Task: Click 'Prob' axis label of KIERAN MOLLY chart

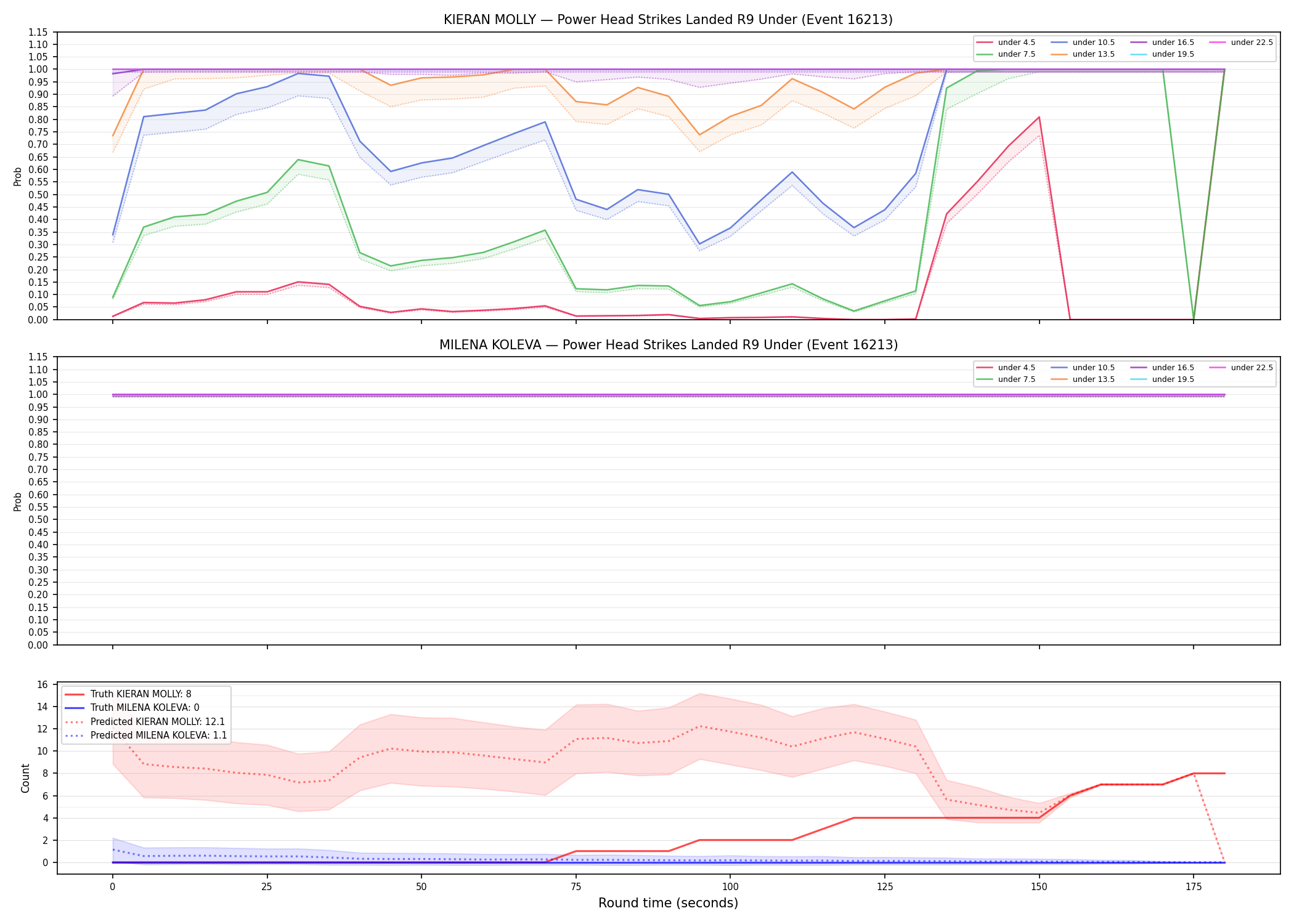Action: [18, 176]
